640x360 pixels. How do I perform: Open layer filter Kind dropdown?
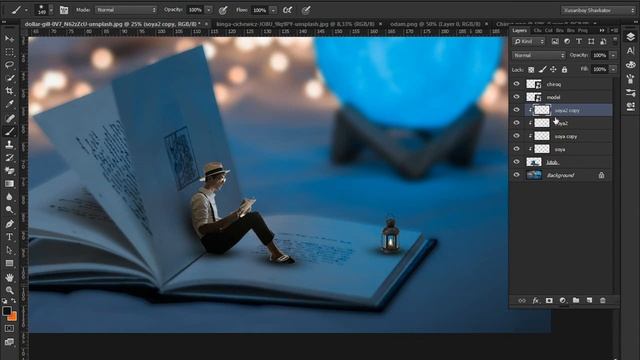click(529, 41)
